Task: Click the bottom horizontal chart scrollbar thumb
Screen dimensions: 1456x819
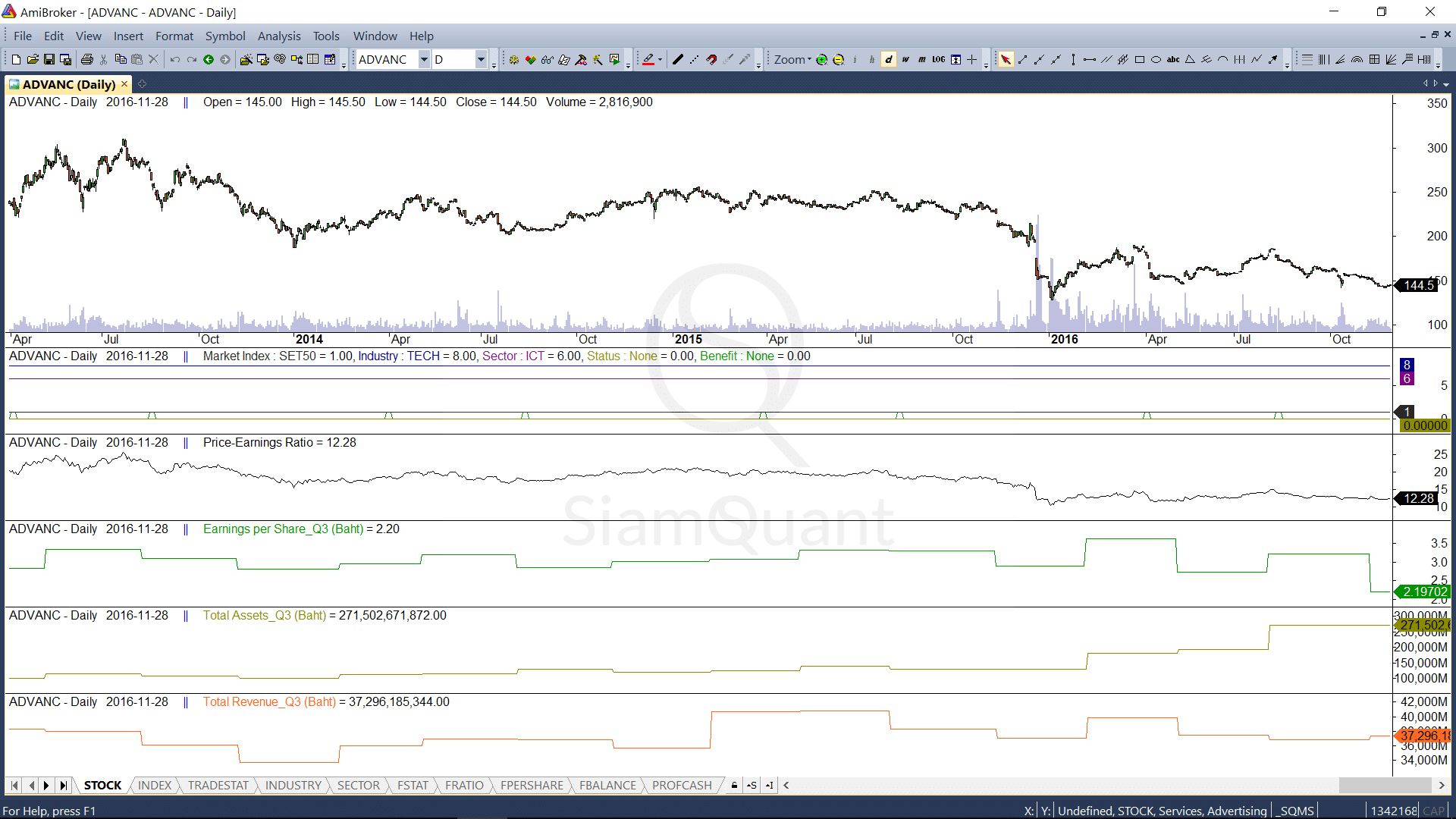Action: click(x=1385, y=786)
